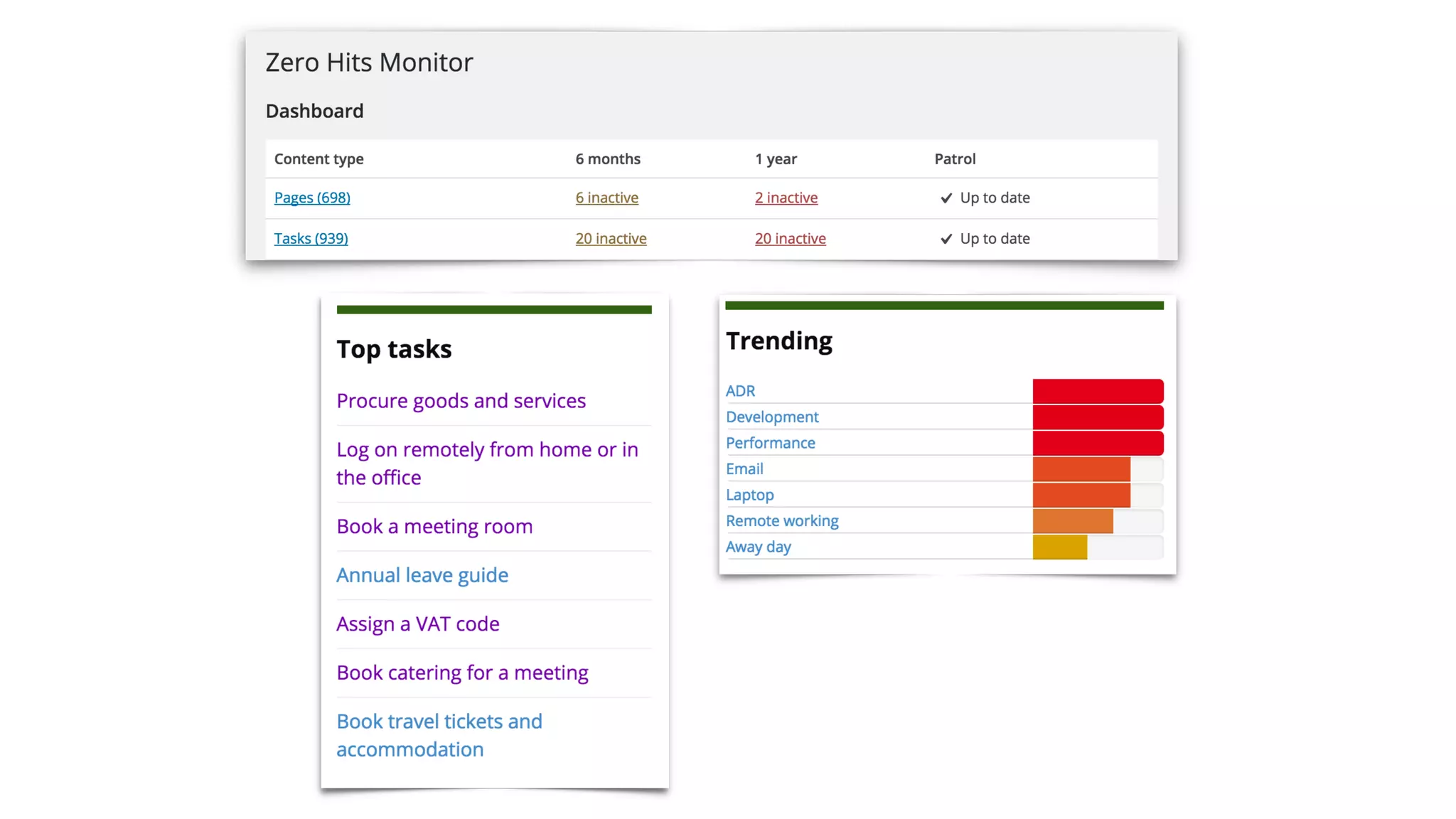View 6 inactive pages from six months
The width and height of the screenshot is (1456, 819).
[x=606, y=198]
